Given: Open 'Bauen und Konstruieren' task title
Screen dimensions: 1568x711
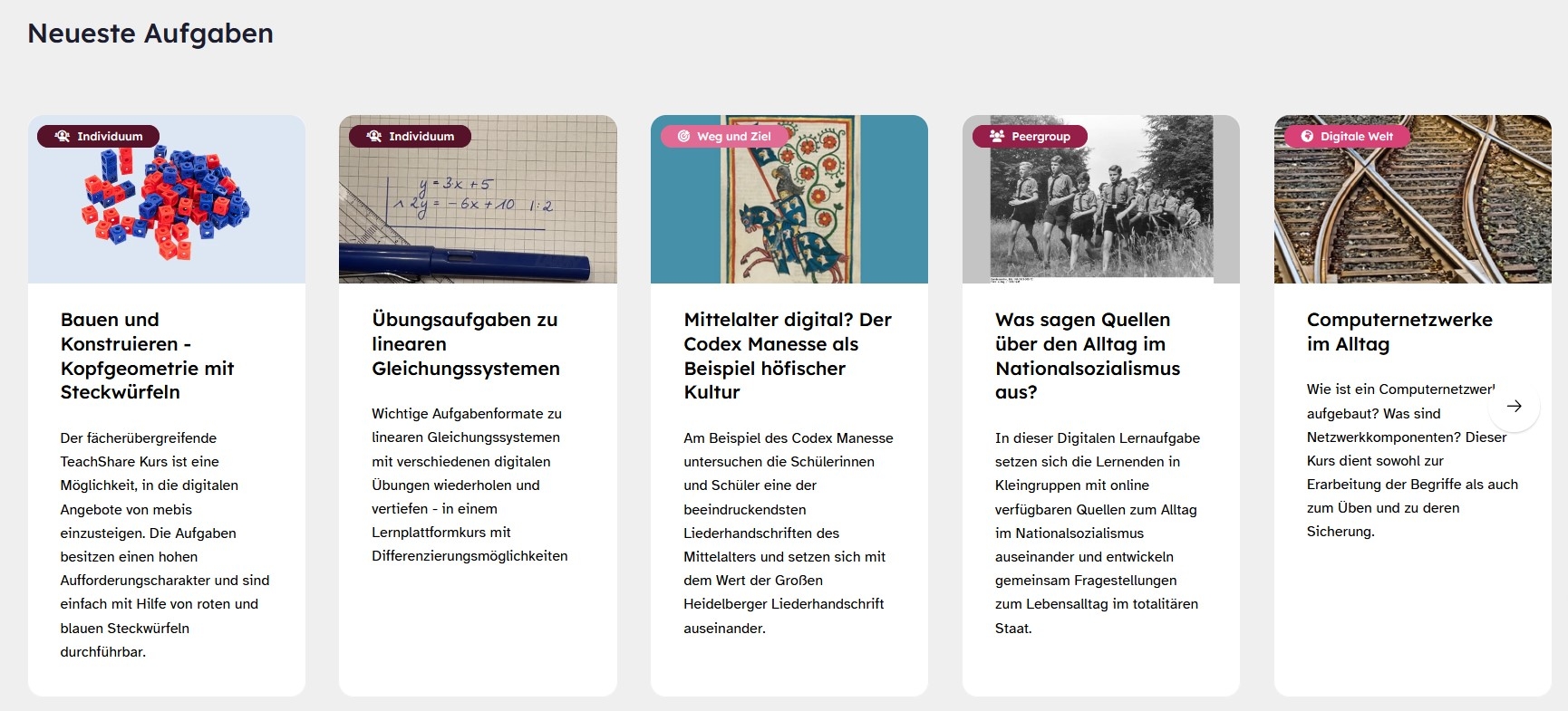Looking at the screenshot, I should 148,356.
